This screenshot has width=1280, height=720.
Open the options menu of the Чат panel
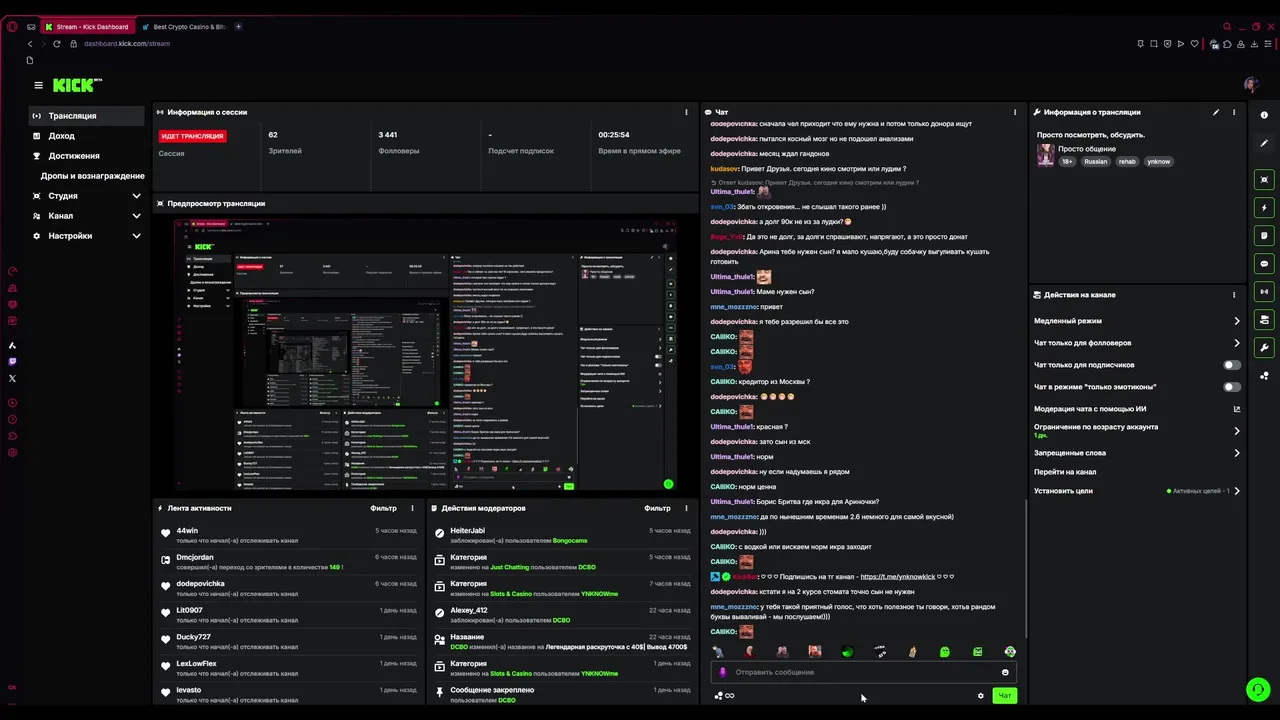click(1015, 112)
